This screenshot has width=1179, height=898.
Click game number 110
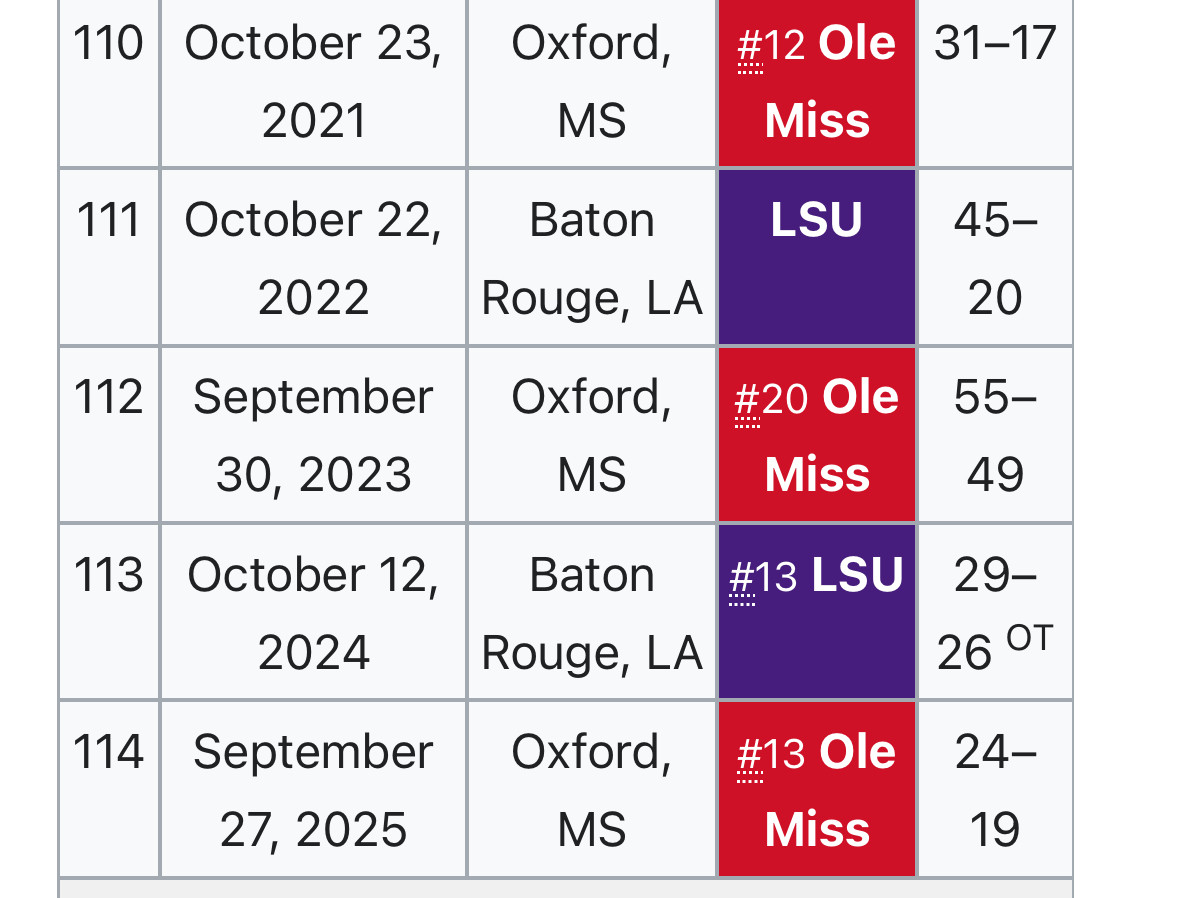point(108,43)
